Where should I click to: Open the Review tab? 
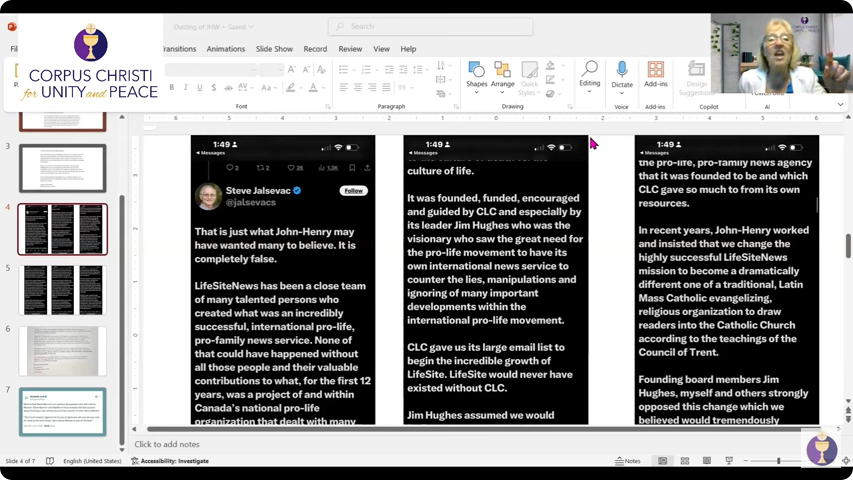point(350,49)
